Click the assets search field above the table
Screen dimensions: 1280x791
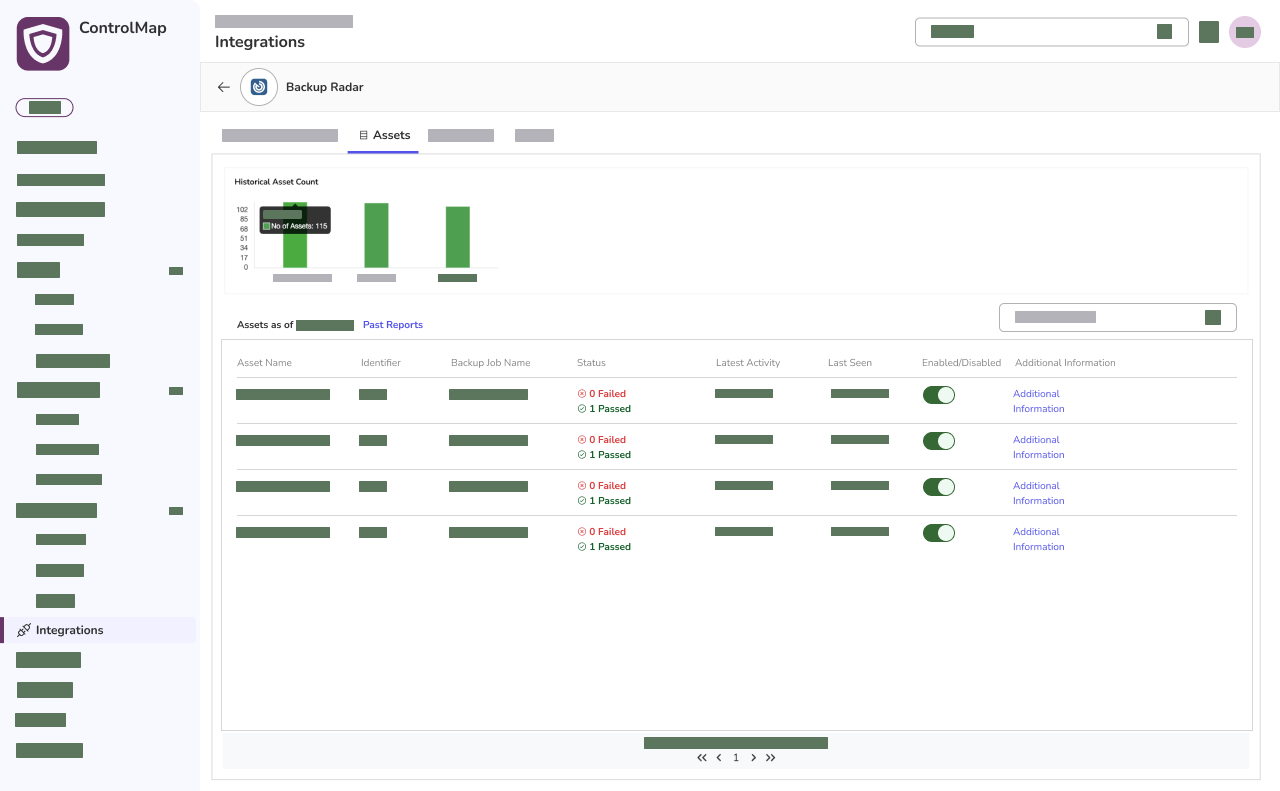point(1118,317)
